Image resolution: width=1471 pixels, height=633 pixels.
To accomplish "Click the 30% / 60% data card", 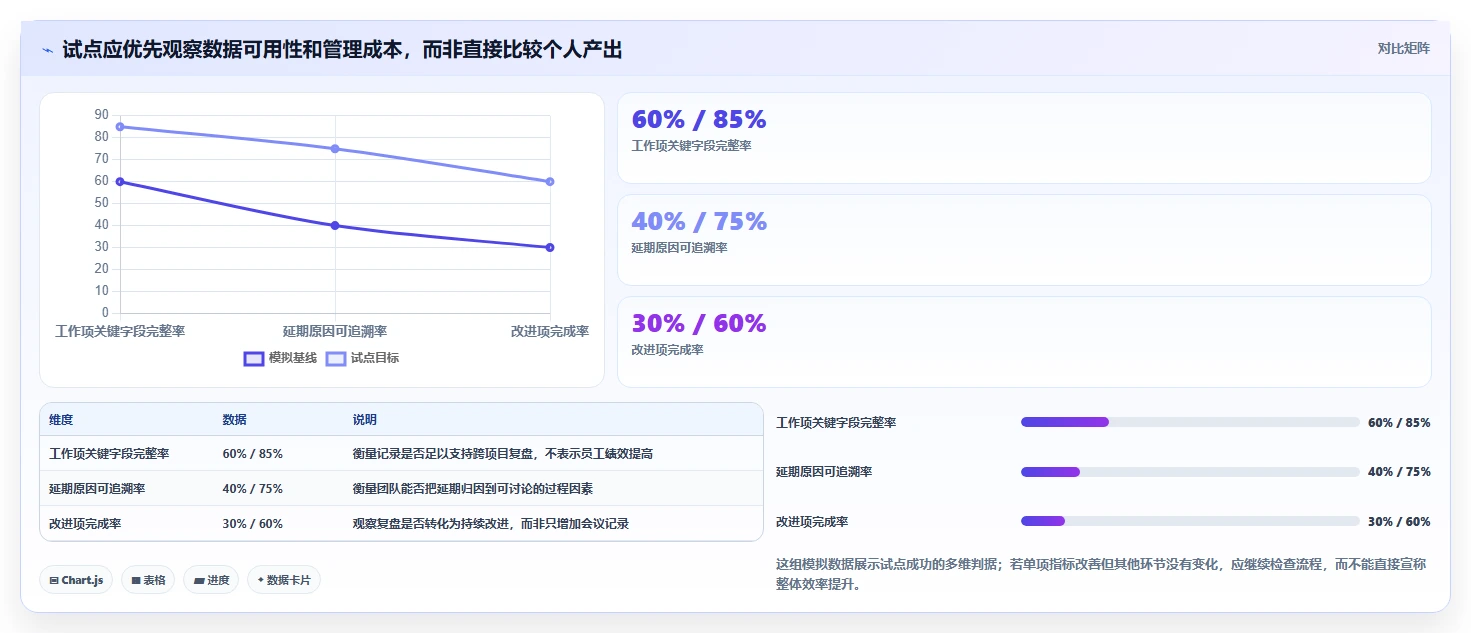I will coord(1024,342).
